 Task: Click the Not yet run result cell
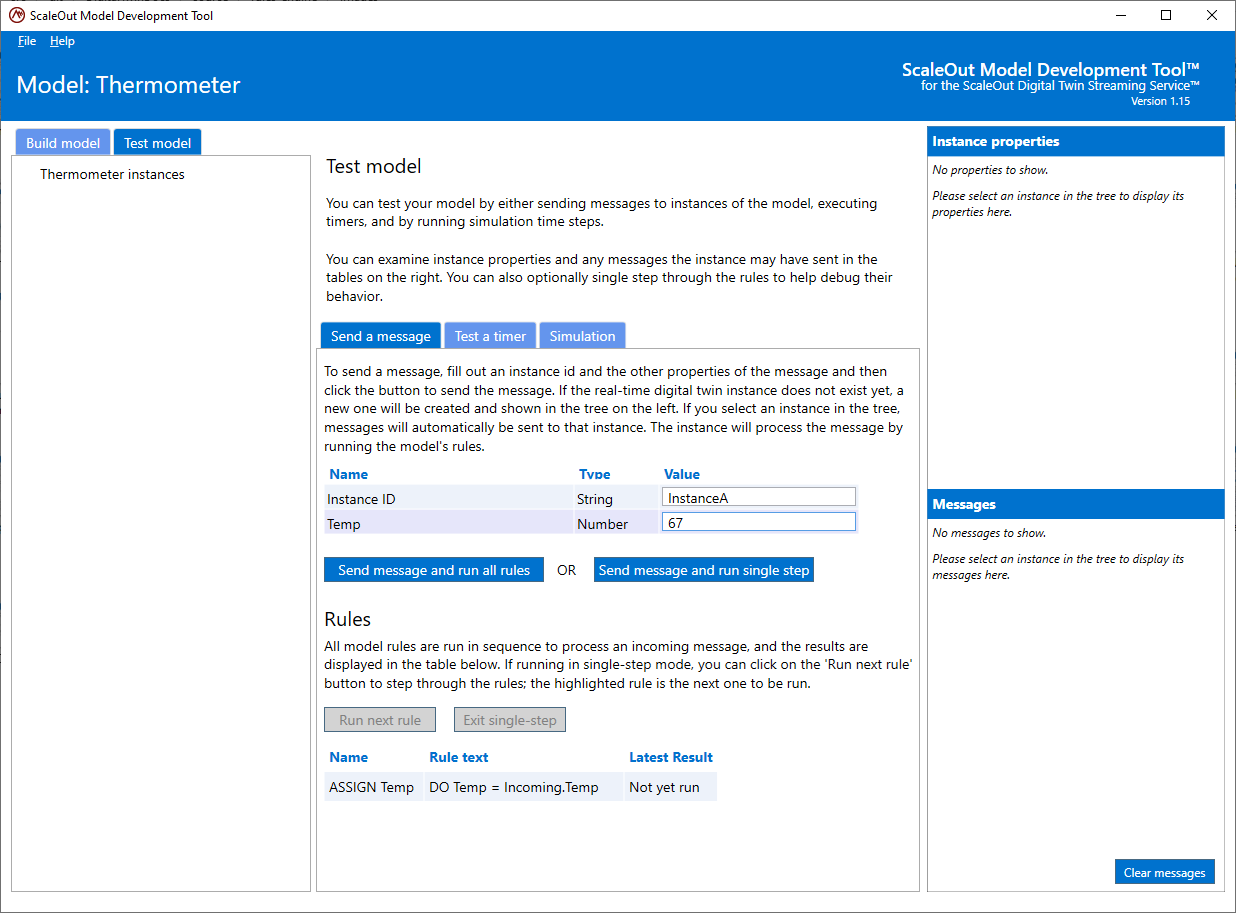tap(671, 787)
